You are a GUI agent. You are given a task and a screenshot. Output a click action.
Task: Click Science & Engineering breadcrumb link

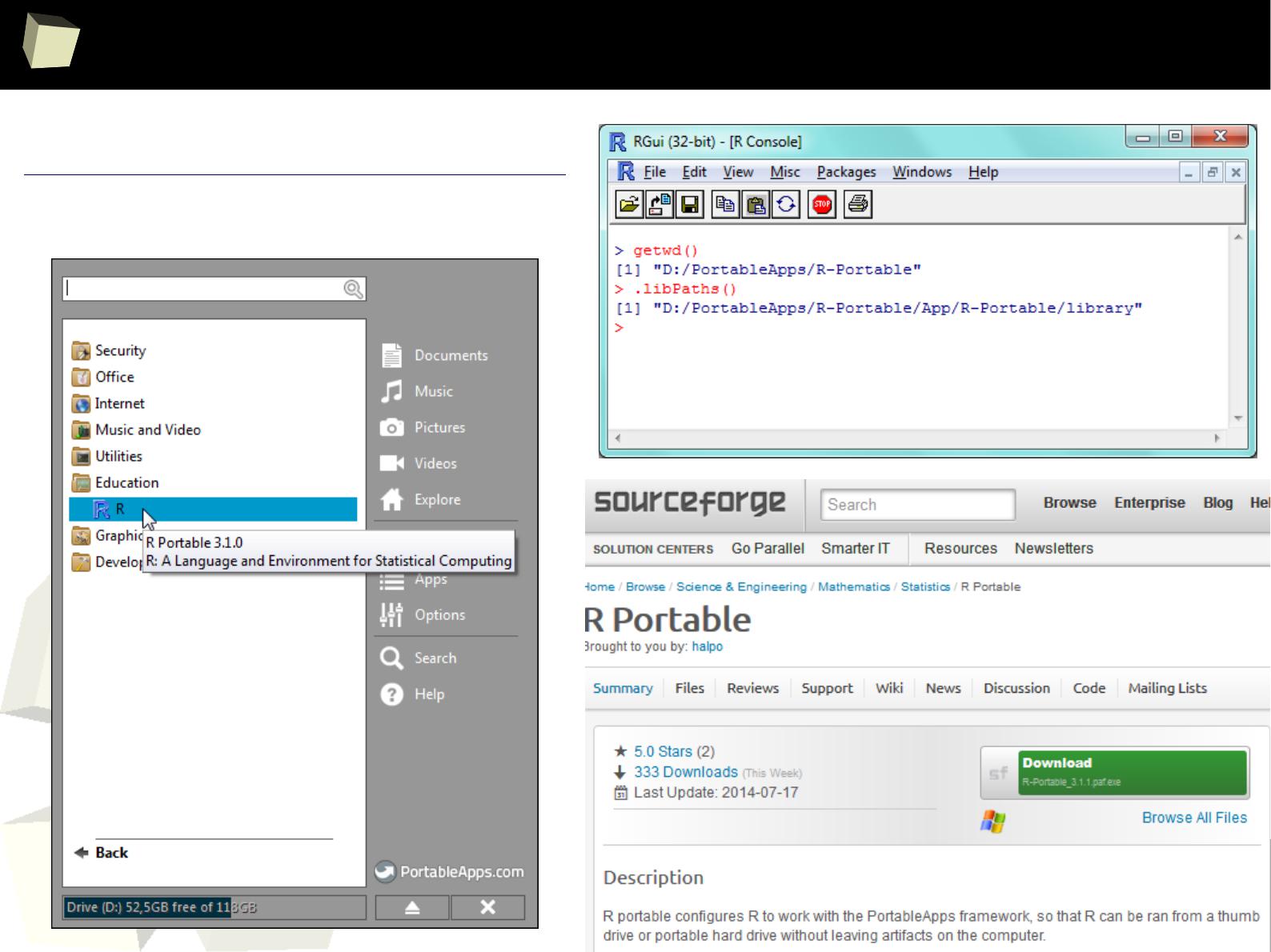click(x=741, y=586)
